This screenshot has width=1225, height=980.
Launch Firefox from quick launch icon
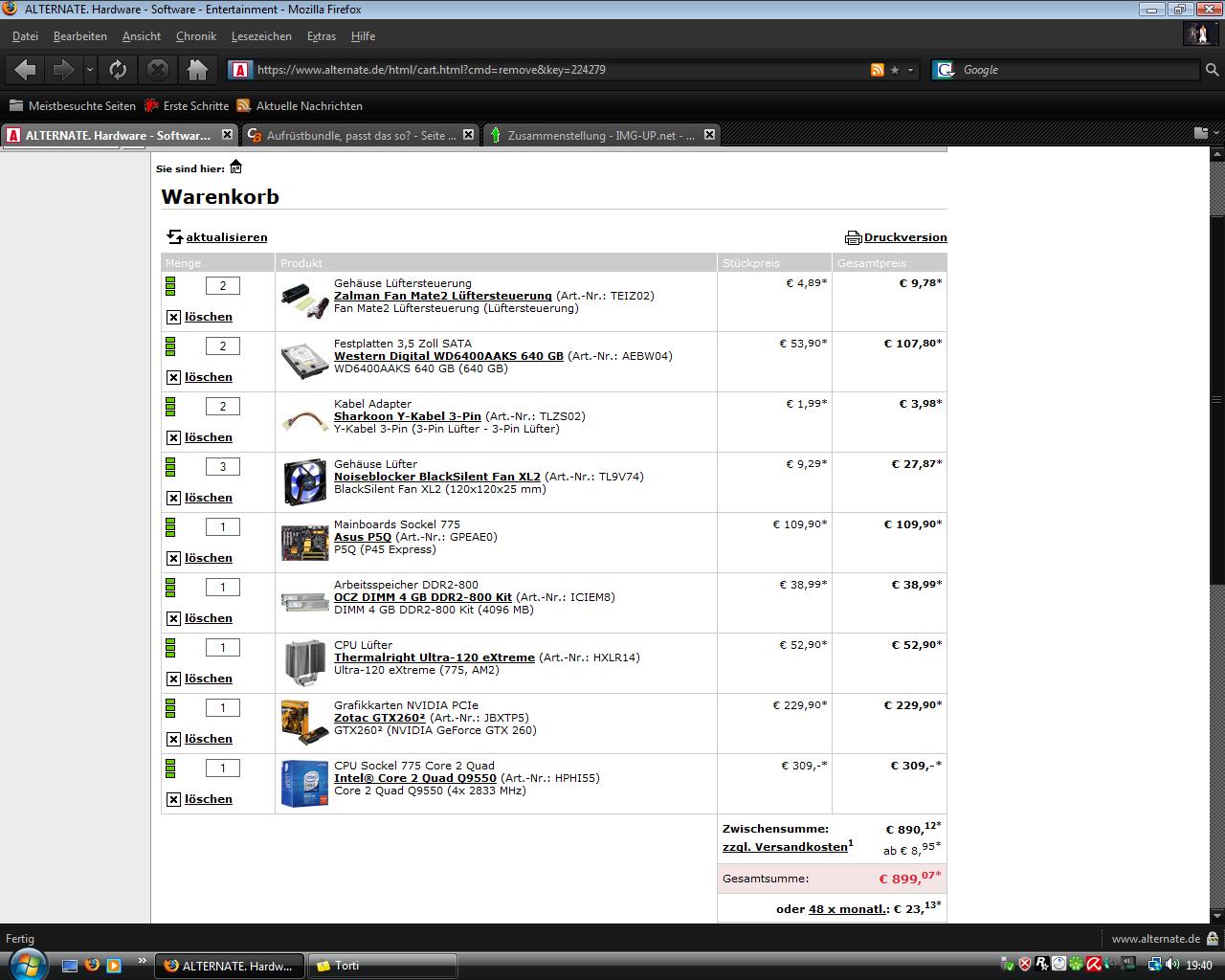[x=92, y=966]
